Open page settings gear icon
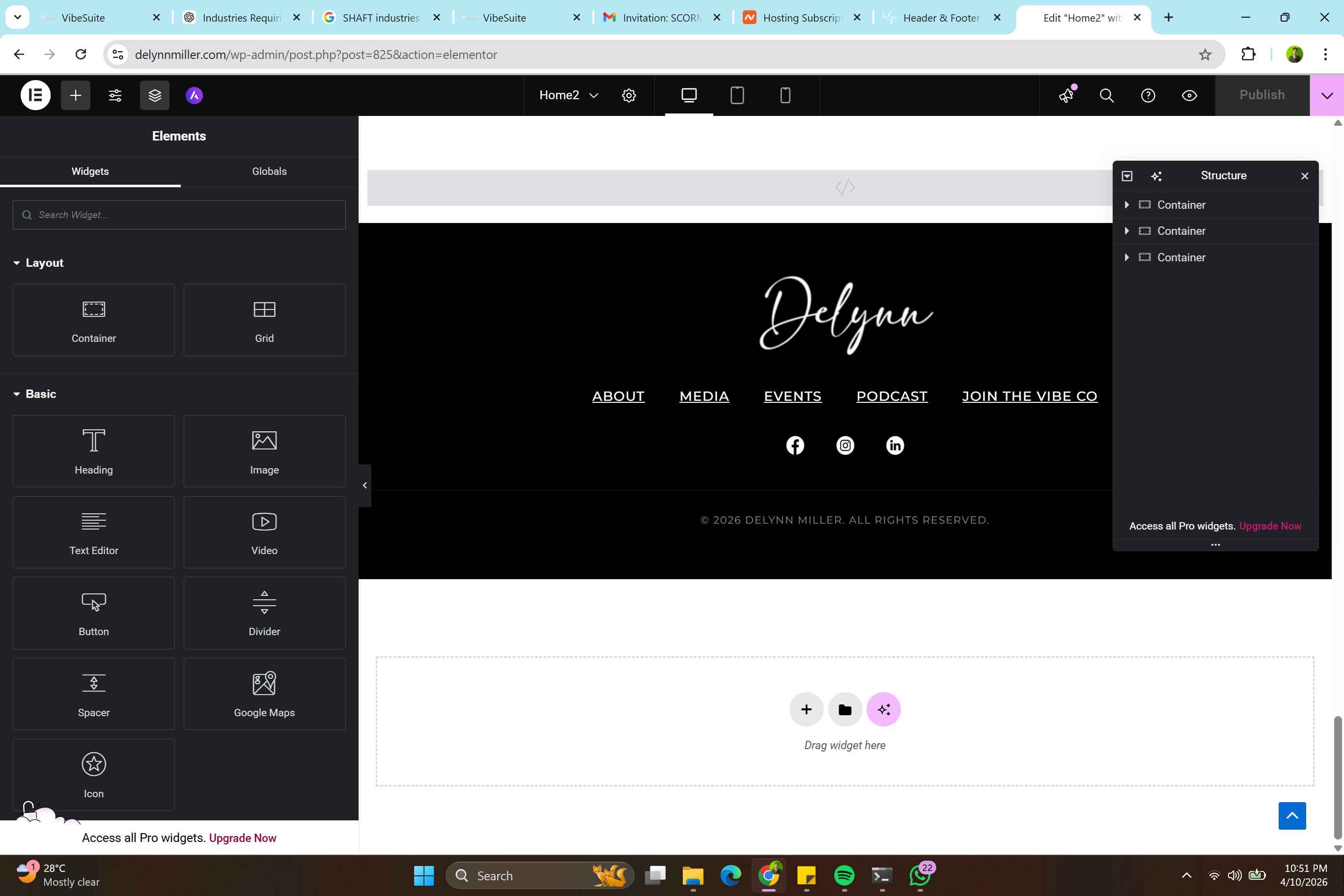The height and width of the screenshot is (896, 1344). coord(629,95)
